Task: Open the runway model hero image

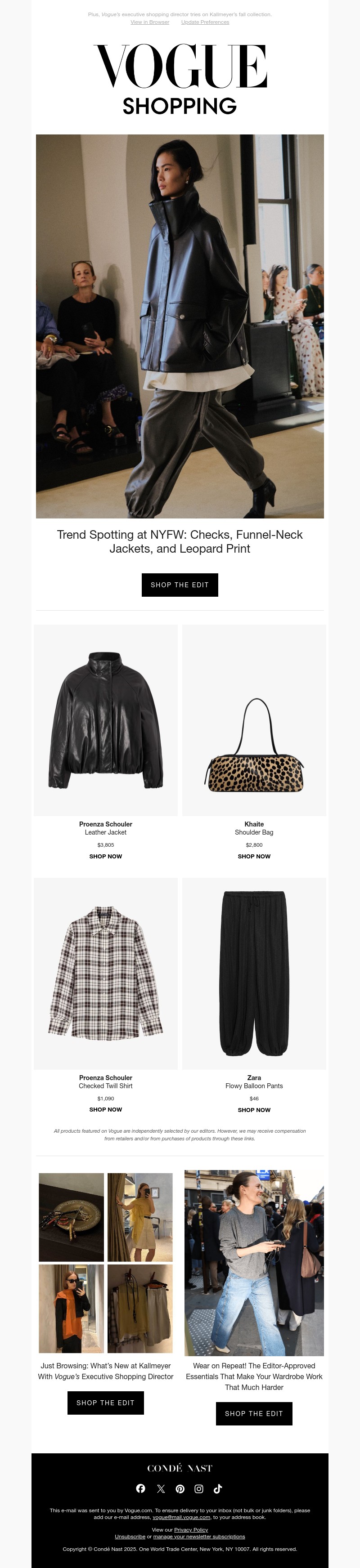Action: point(180,326)
